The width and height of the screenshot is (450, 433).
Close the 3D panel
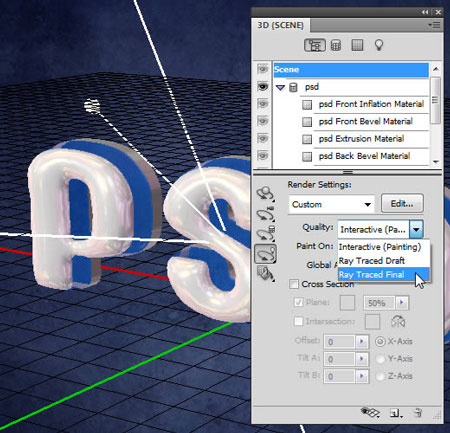coord(438,12)
